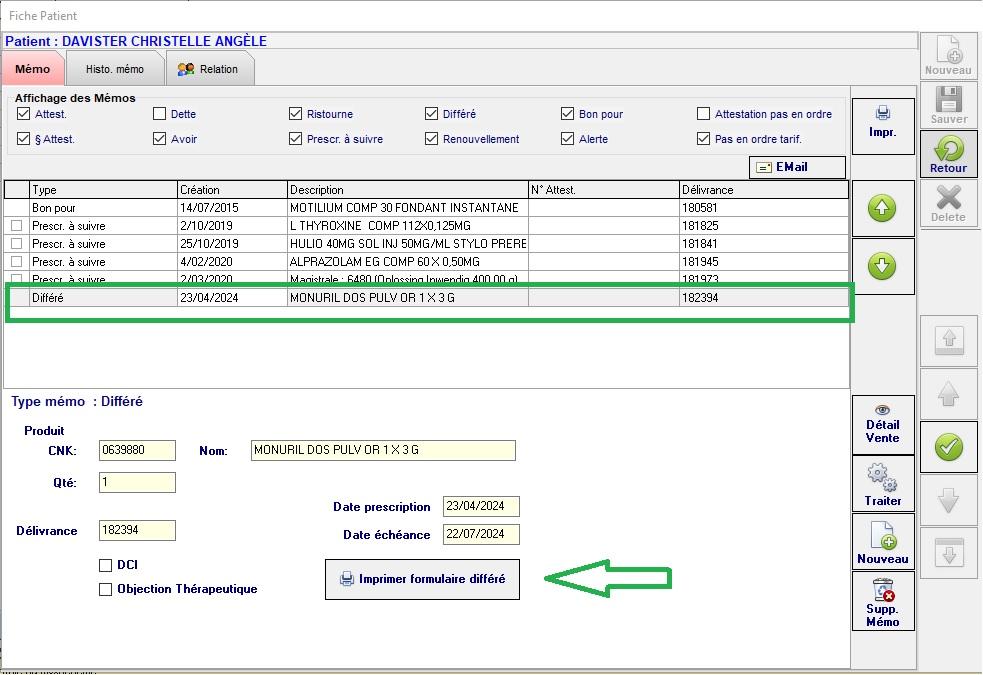
Task: Create new memo with the Nouveau document icon
Action: 882,542
